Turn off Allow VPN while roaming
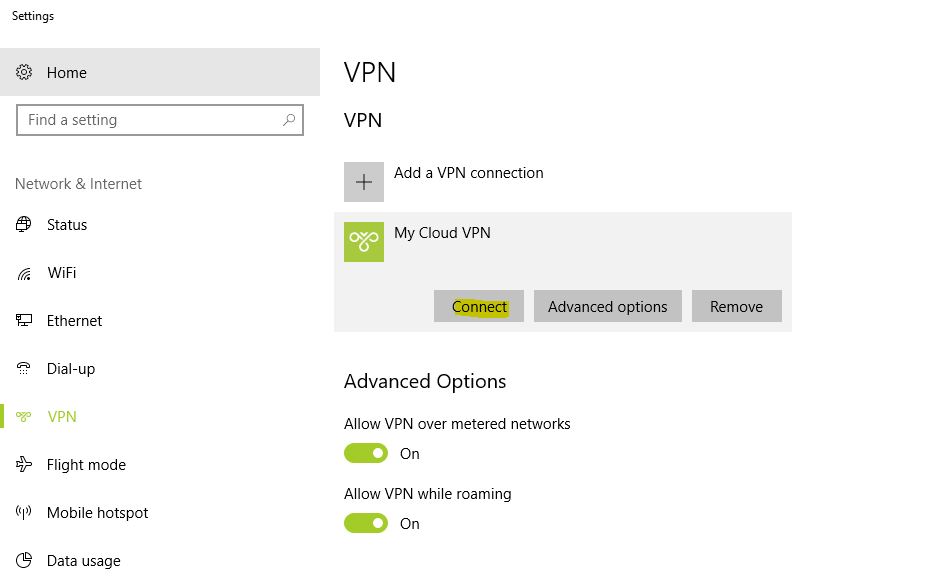940x583 pixels. [366, 523]
